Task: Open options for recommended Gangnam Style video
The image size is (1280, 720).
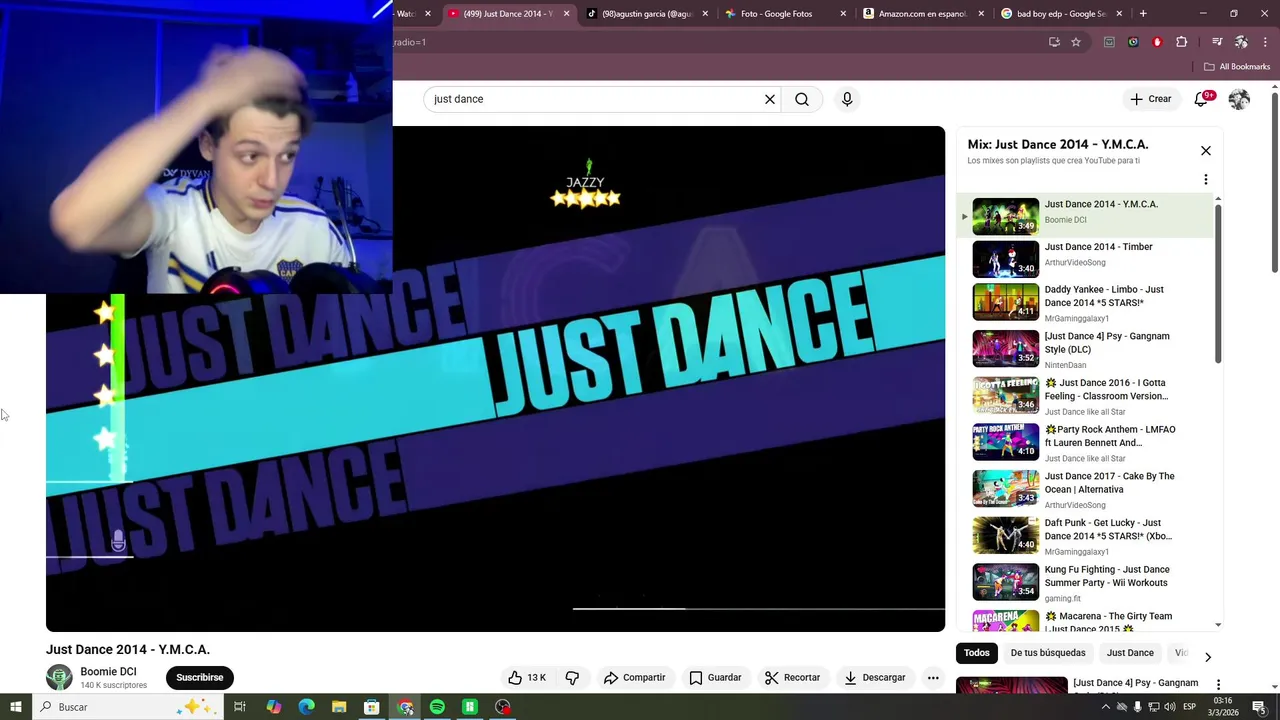Action: (x=1218, y=685)
